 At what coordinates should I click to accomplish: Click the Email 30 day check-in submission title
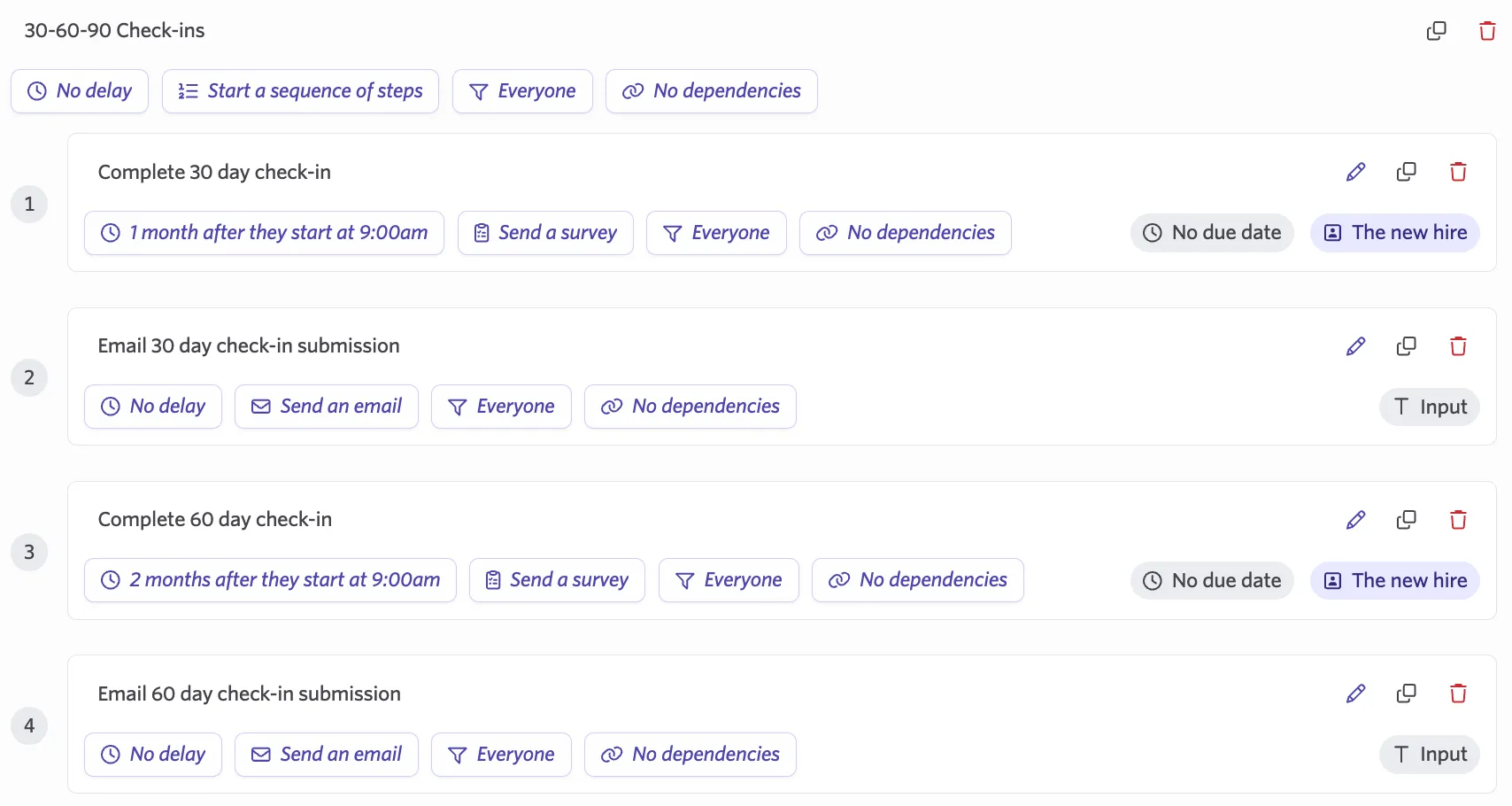click(249, 345)
